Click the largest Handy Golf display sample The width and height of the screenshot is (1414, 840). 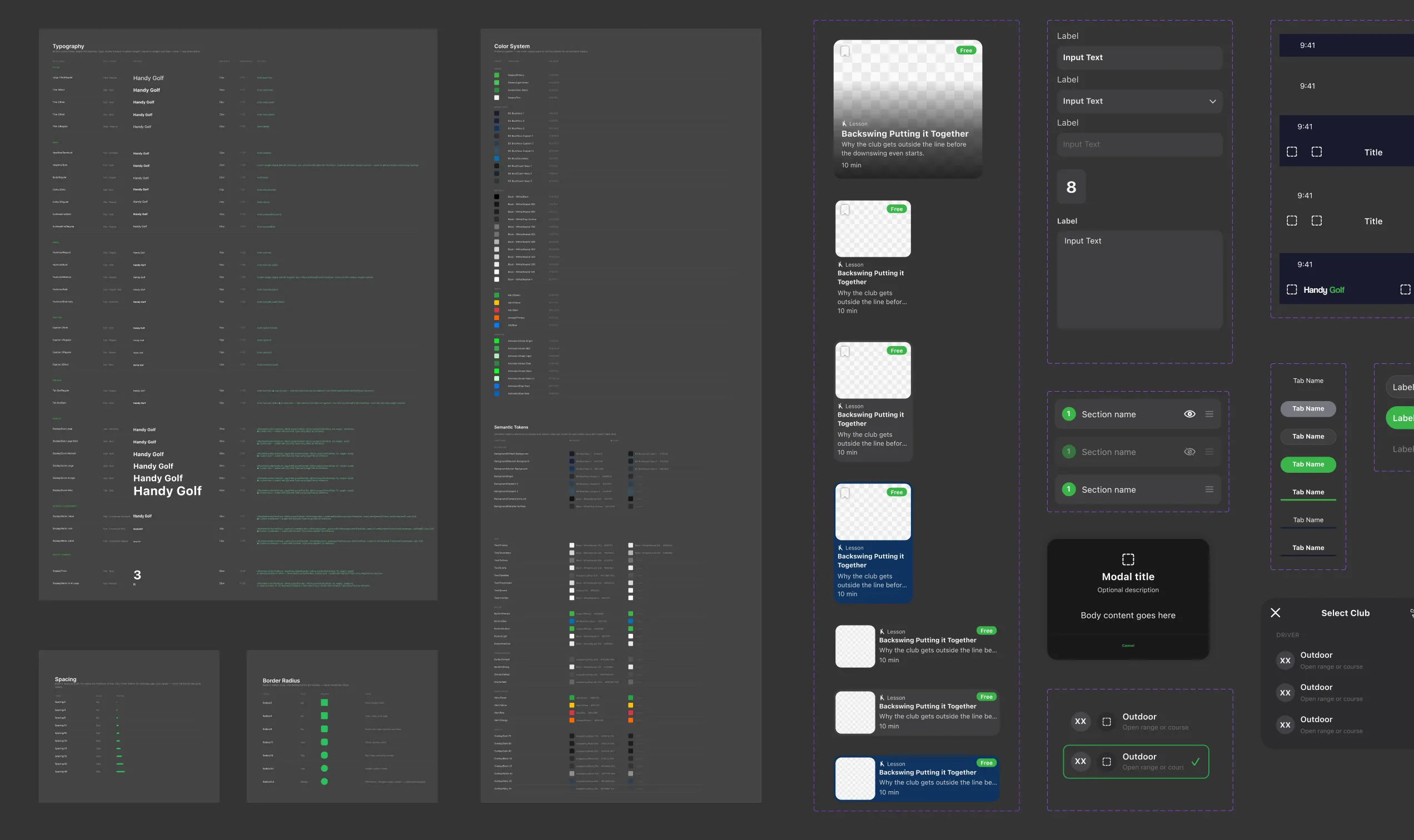pos(167,491)
